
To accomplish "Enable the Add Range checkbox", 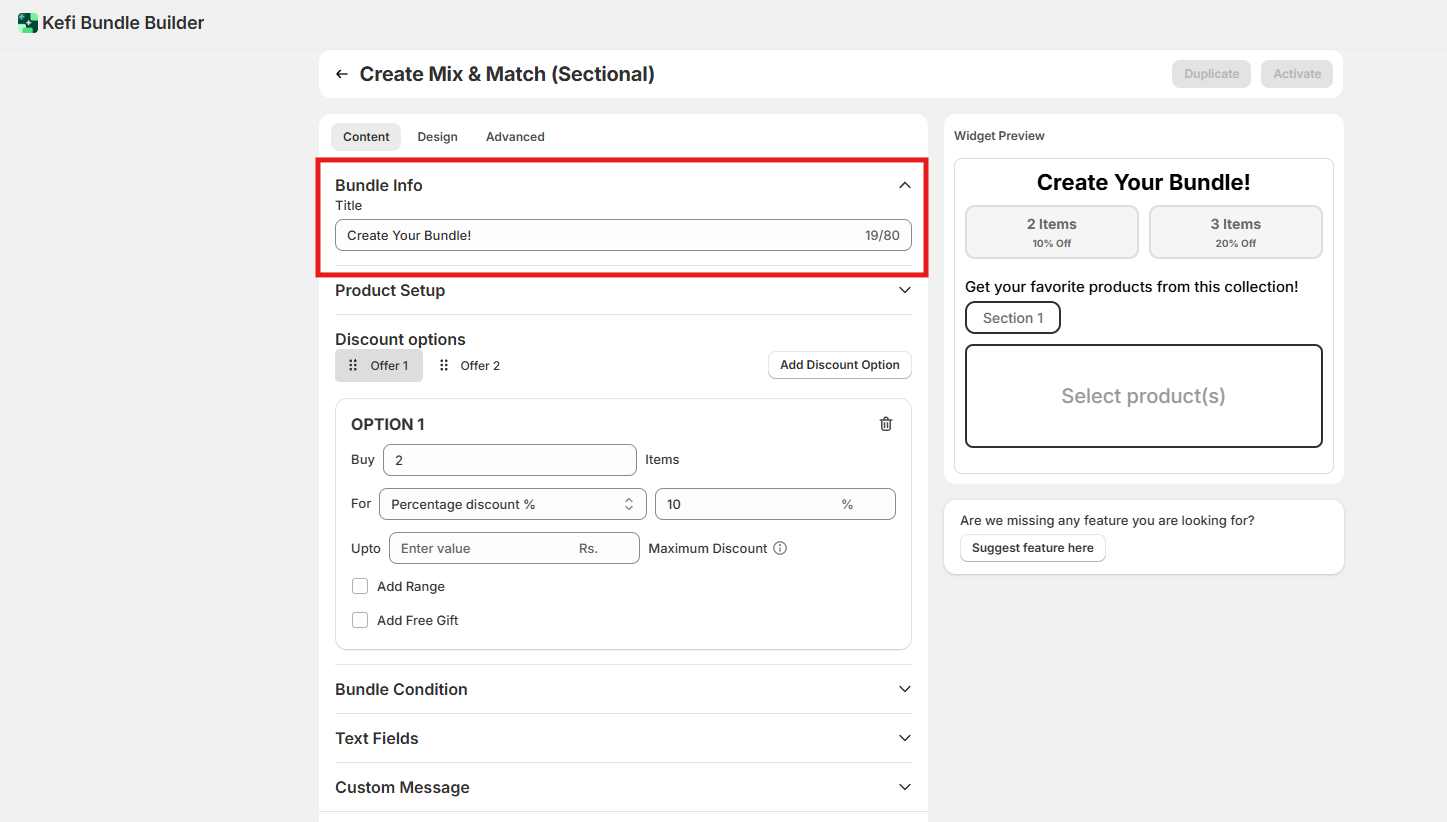I will point(360,586).
